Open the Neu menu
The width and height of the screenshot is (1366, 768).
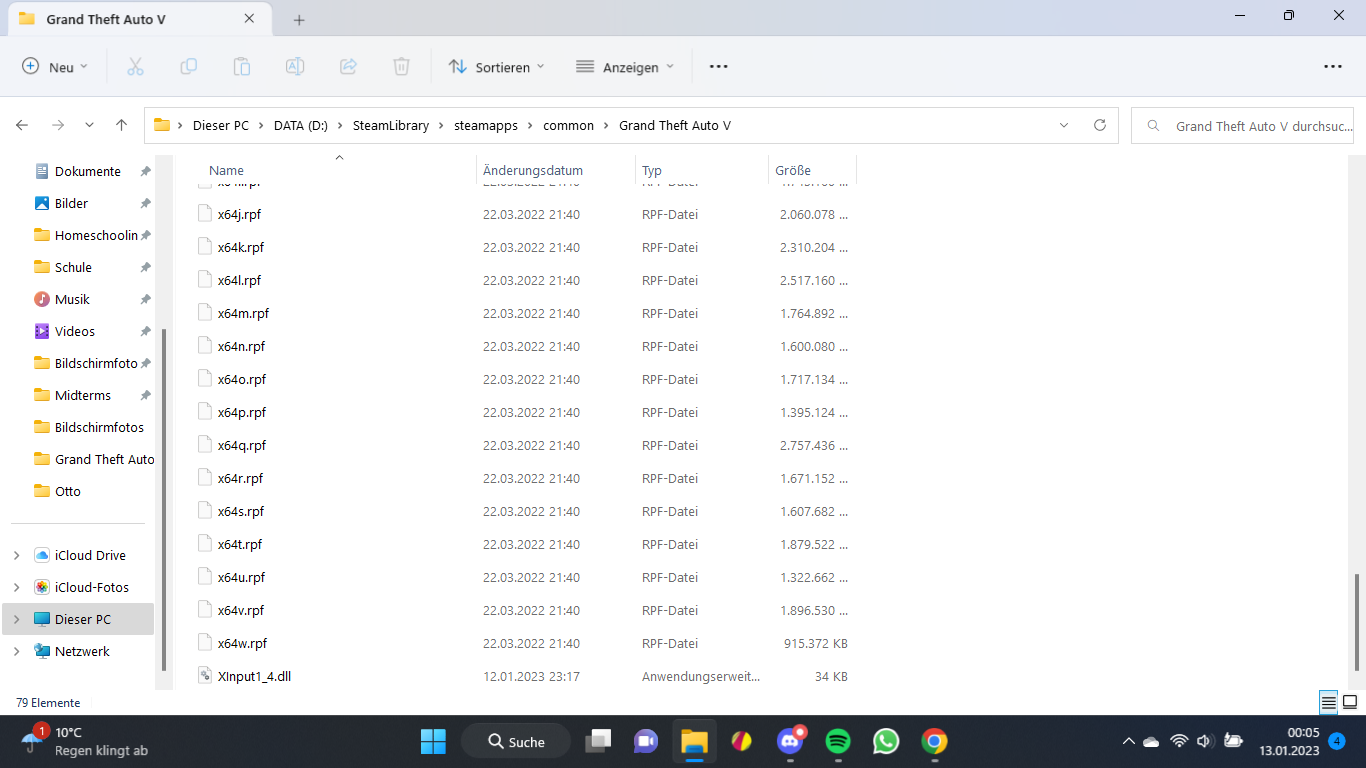pos(55,67)
